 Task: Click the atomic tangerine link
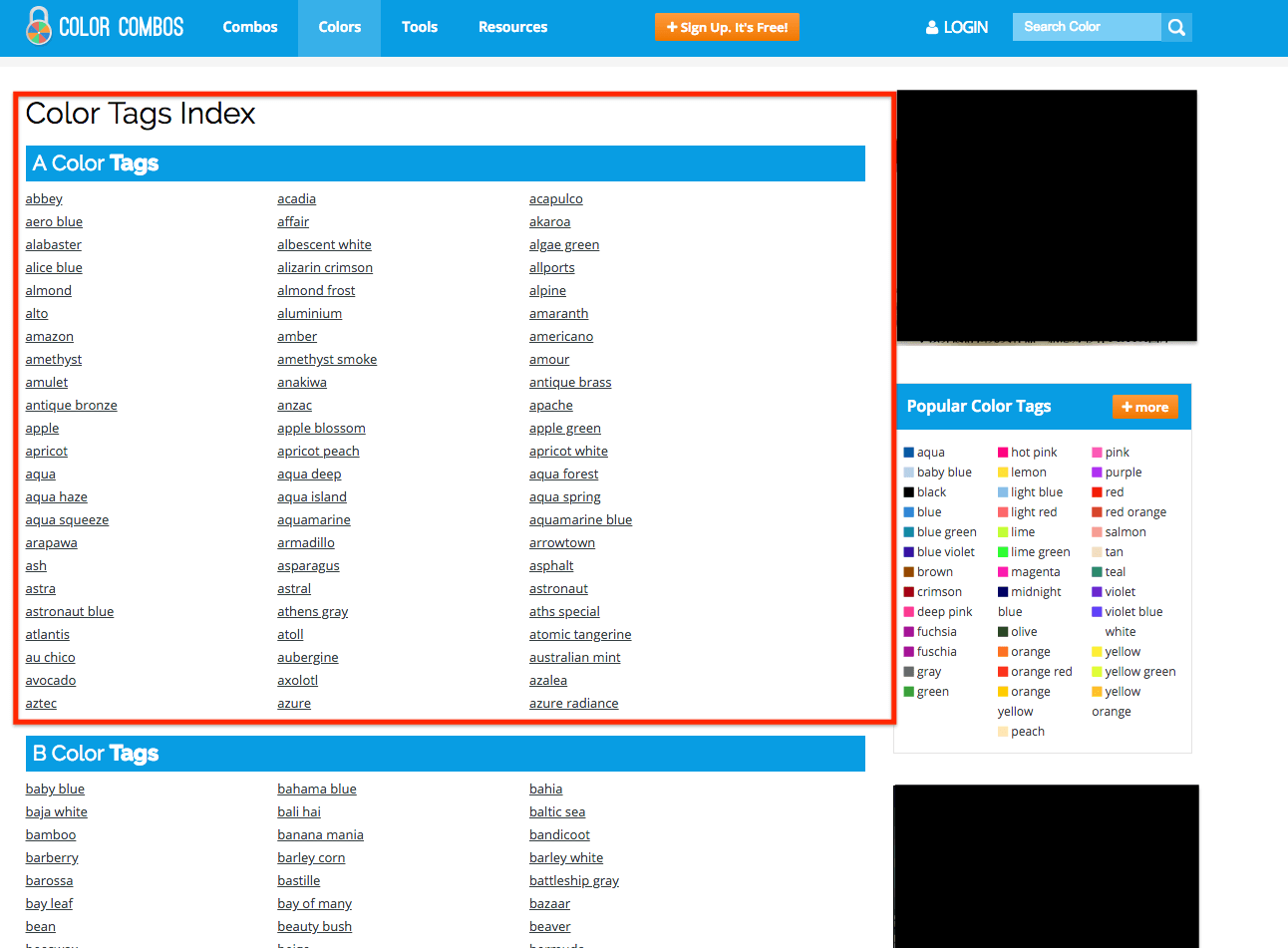pos(580,635)
